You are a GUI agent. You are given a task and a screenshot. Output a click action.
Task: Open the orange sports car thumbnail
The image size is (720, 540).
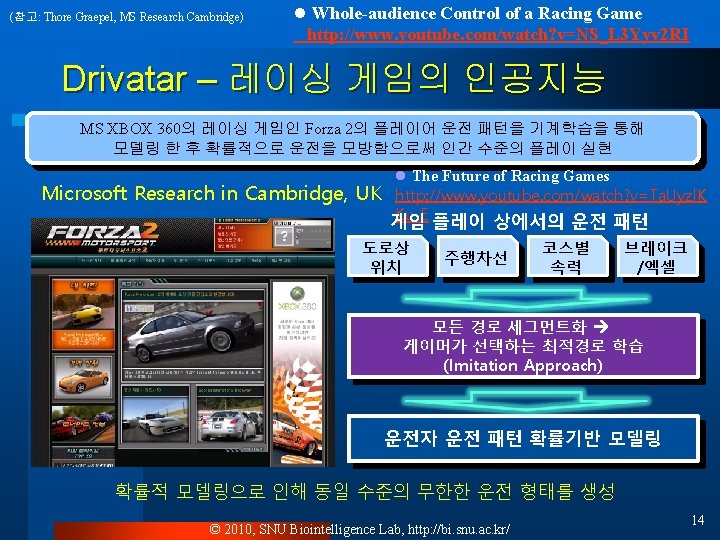tap(83, 377)
